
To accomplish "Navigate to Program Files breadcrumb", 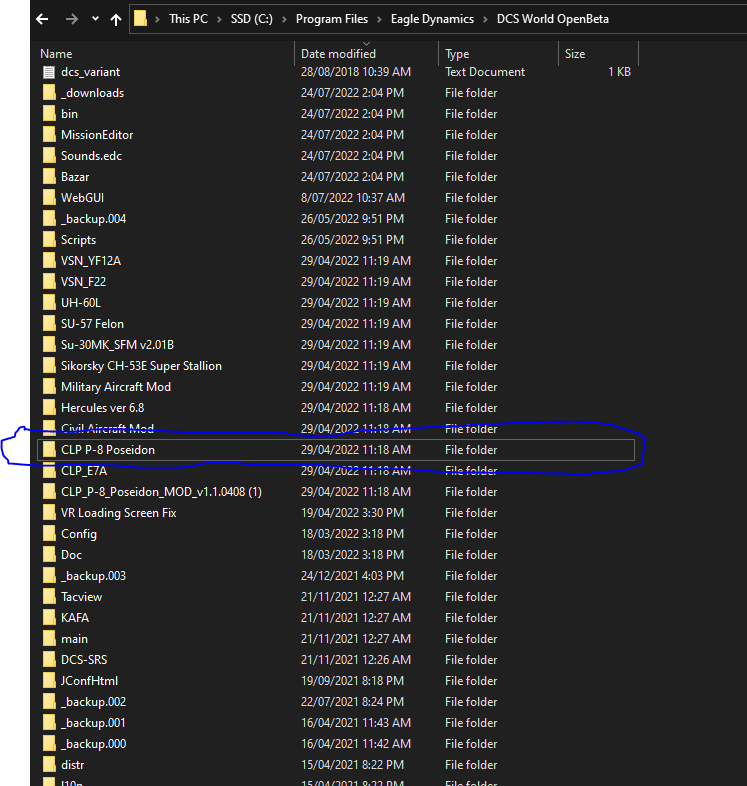I will click(332, 19).
